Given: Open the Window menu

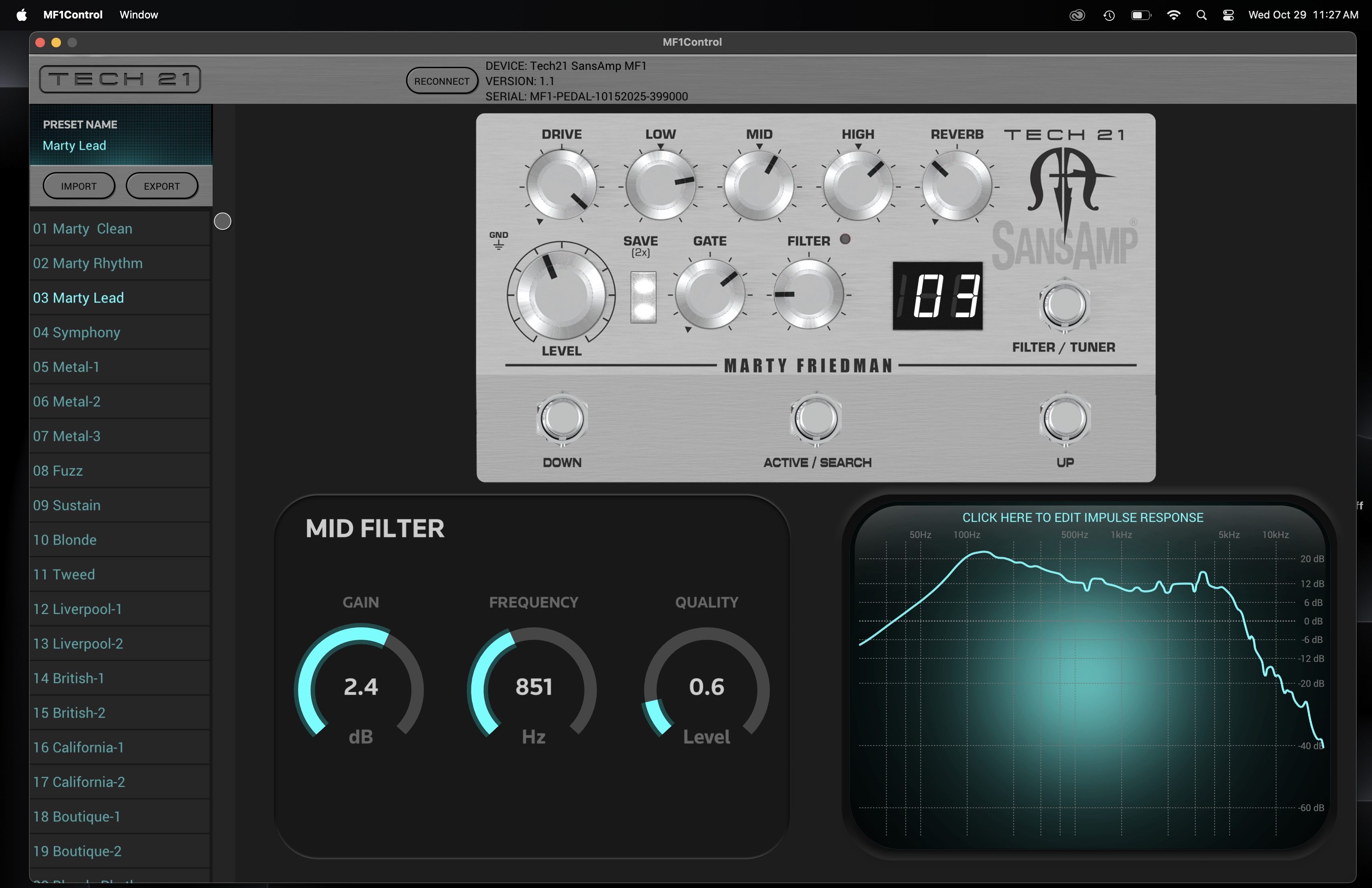Looking at the screenshot, I should pos(138,15).
